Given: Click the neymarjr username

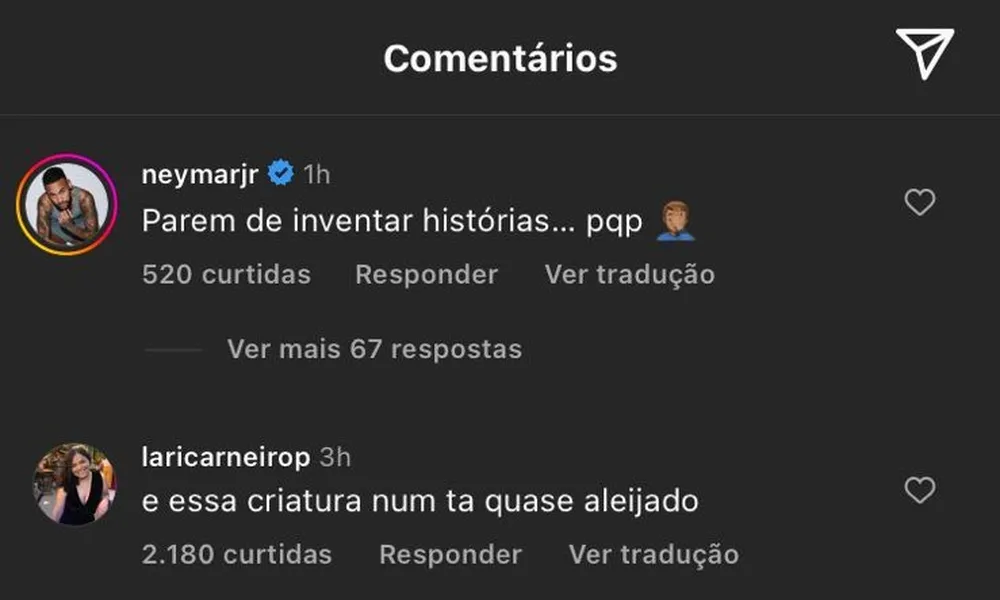Looking at the screenshot, I should click(201, 174).
